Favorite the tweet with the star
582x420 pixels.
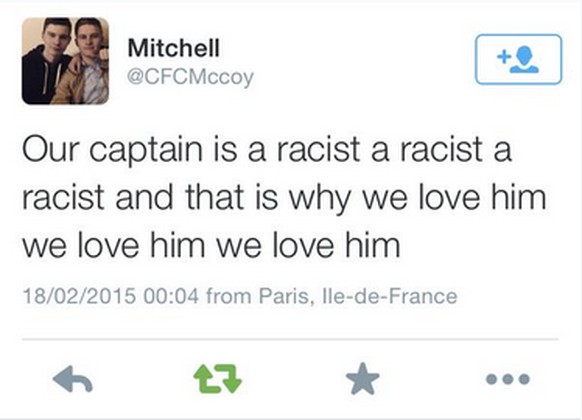click(x=363, y=378)
